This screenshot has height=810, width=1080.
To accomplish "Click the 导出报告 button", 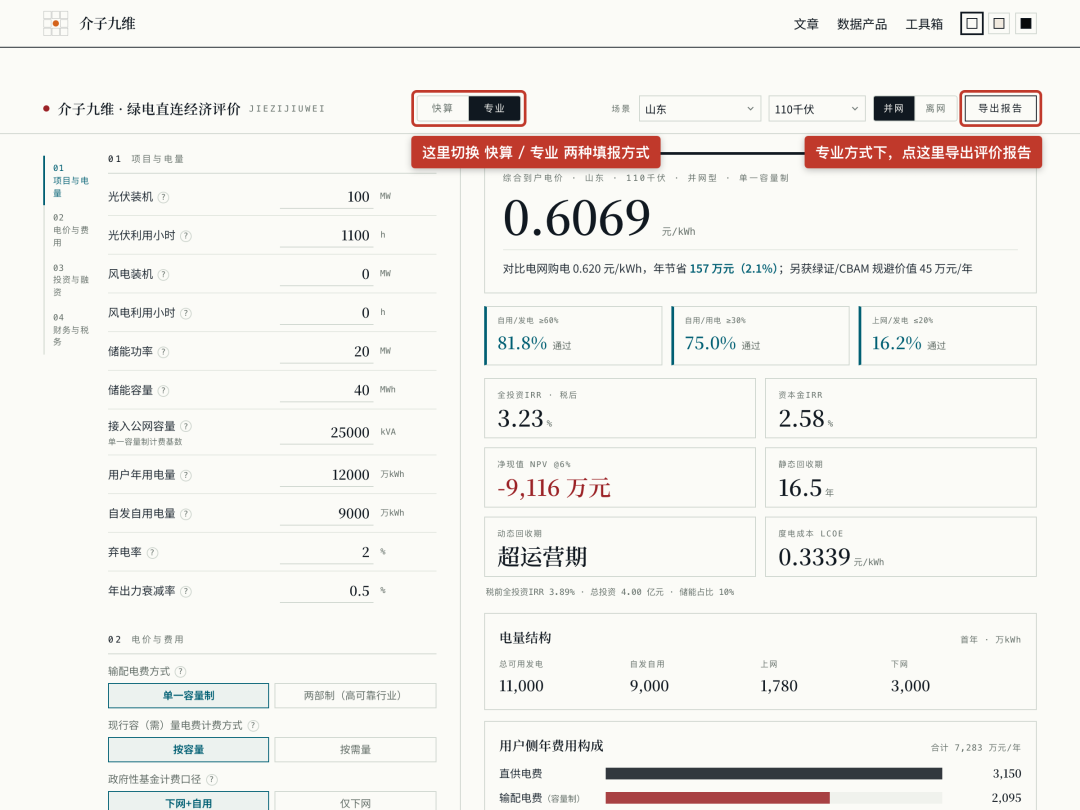I will pos(1001,108).
